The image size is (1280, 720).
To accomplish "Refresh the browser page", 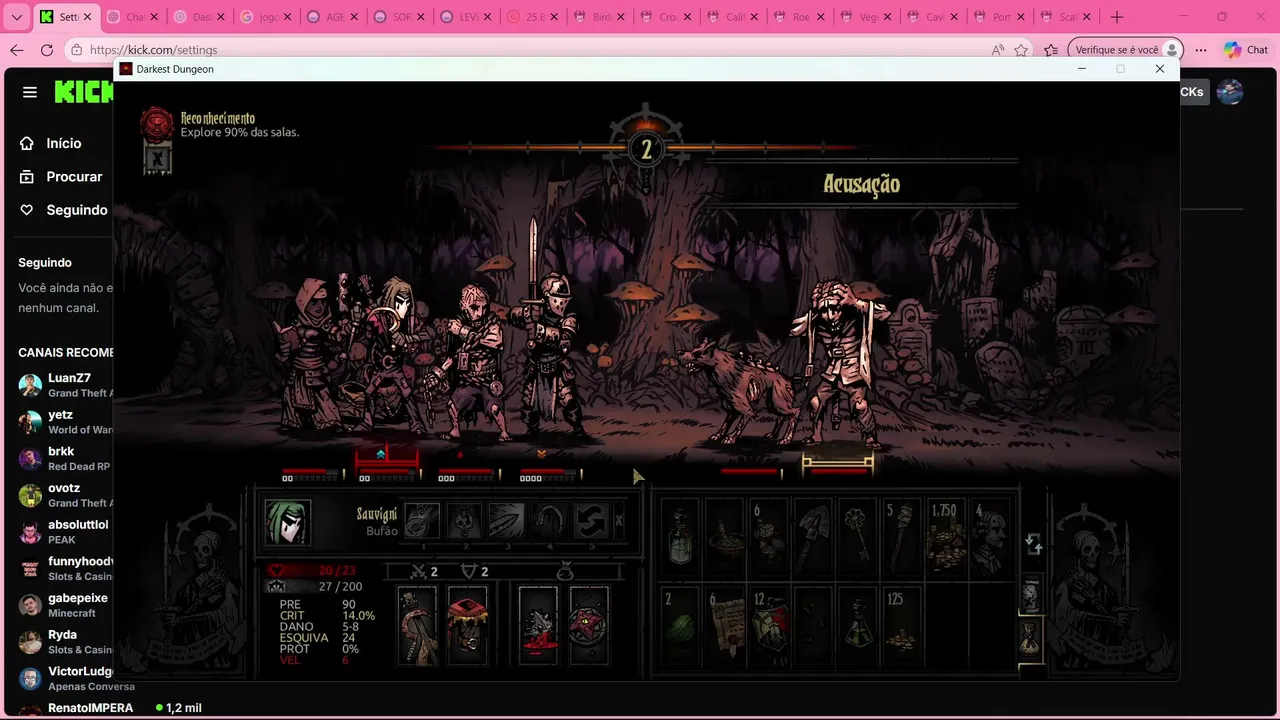I will pos(47,50).
